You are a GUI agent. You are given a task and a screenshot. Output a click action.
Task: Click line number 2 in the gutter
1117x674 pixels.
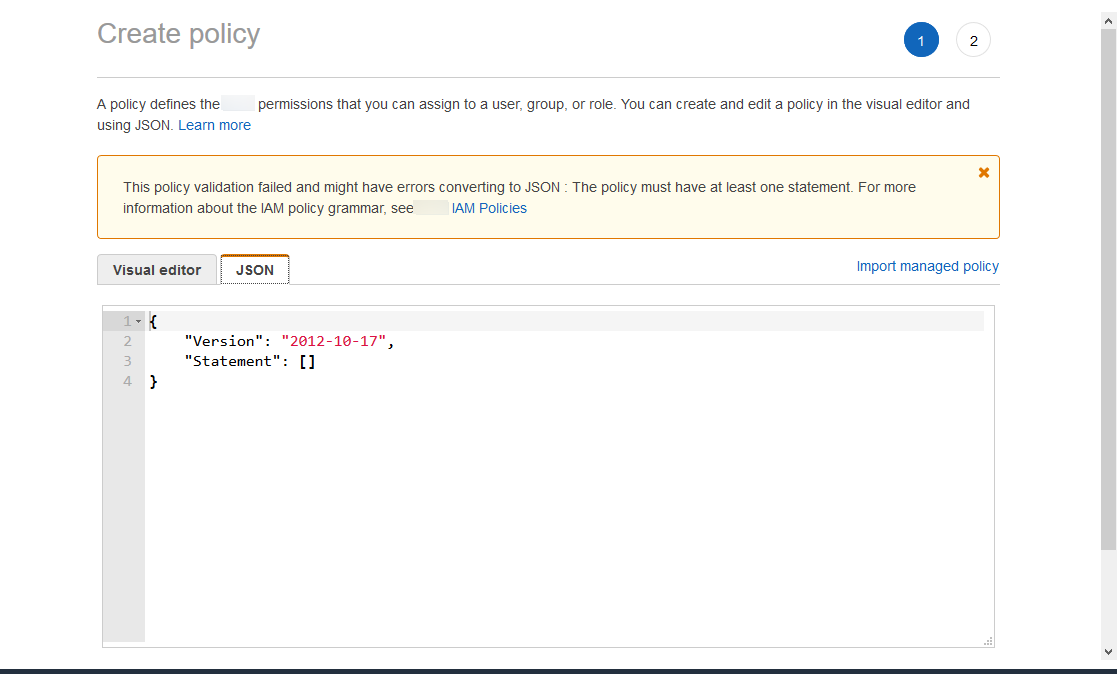point(127,341)
